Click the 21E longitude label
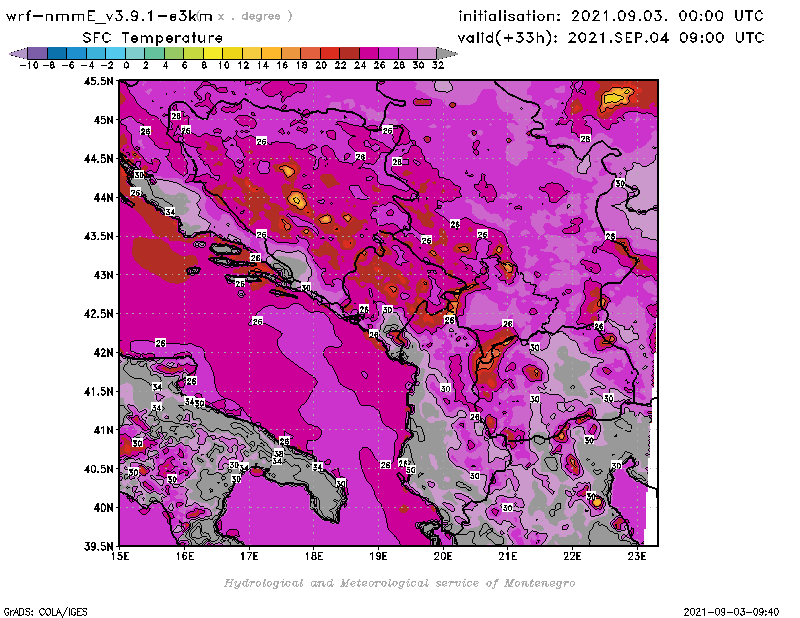 (x=508, y=556)
